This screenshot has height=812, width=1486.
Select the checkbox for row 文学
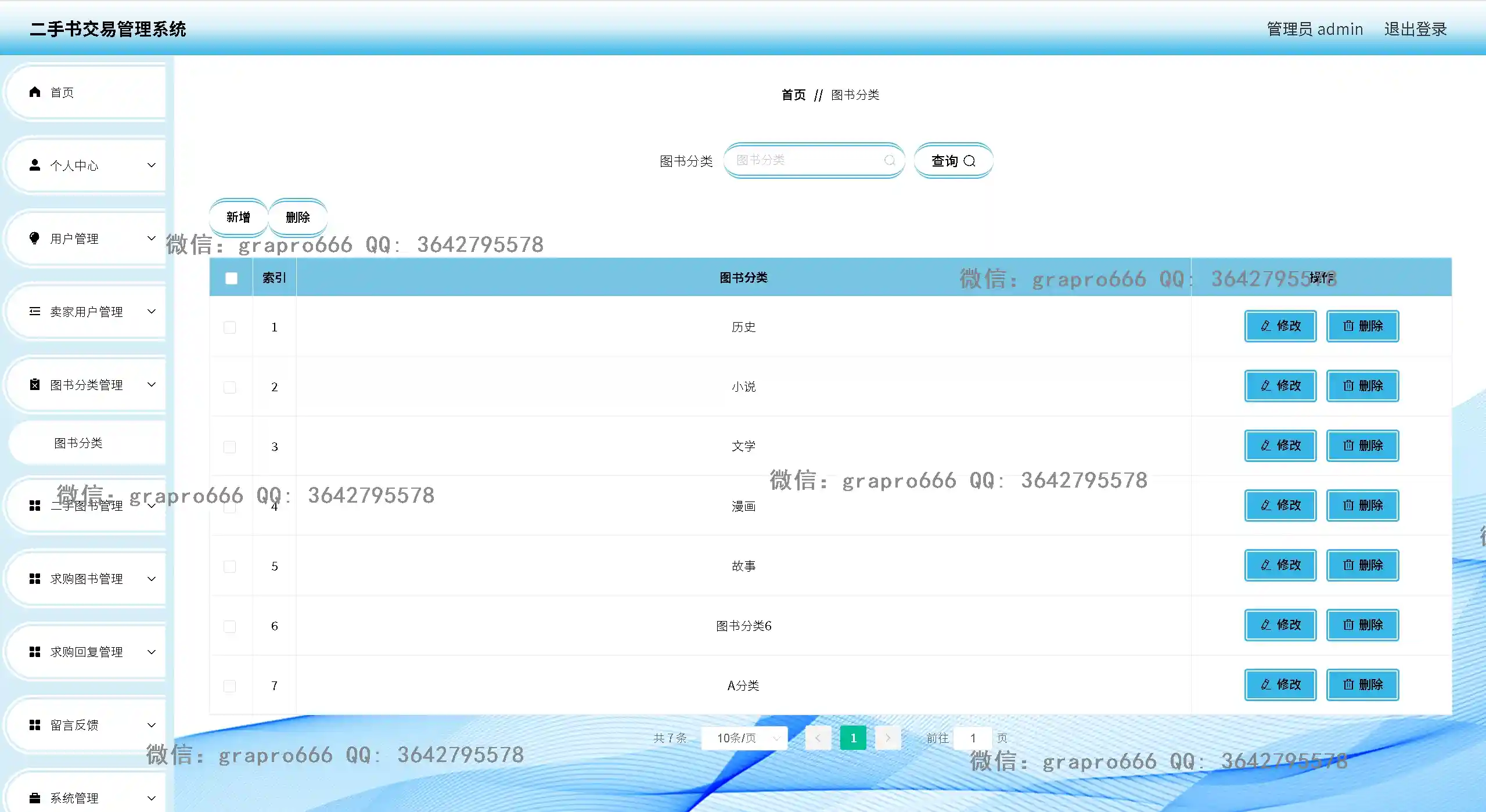click(x=230, y=447)
